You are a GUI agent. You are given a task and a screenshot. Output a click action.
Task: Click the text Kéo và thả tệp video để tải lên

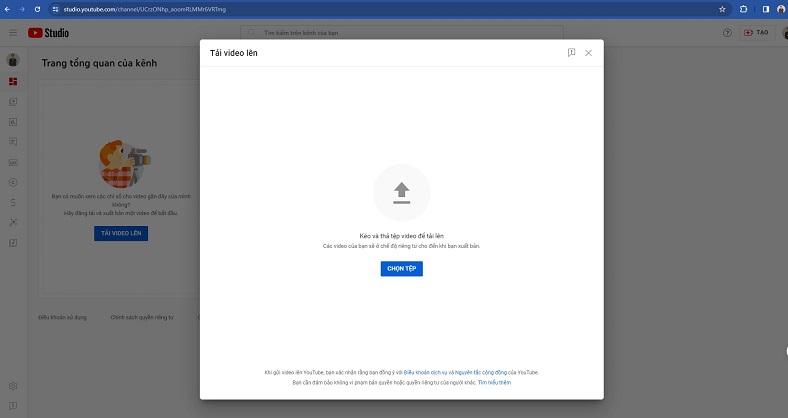402,236
